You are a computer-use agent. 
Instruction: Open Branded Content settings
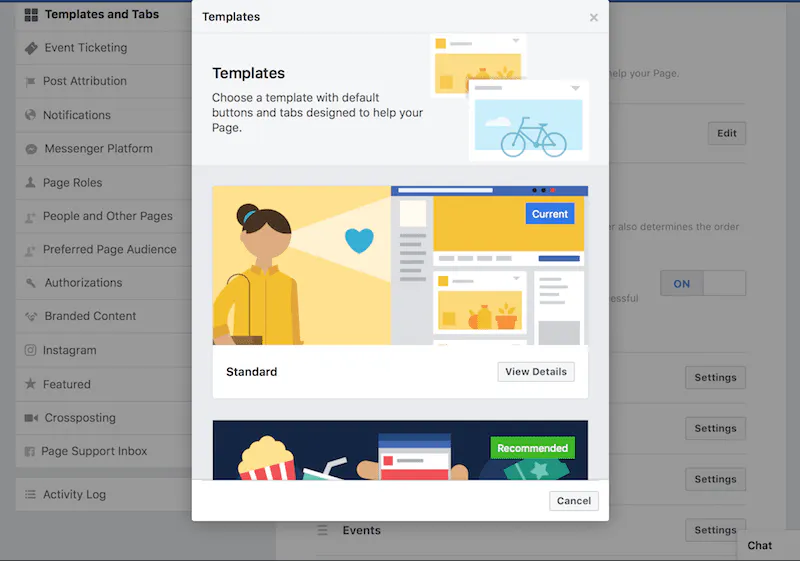point(104,316)
